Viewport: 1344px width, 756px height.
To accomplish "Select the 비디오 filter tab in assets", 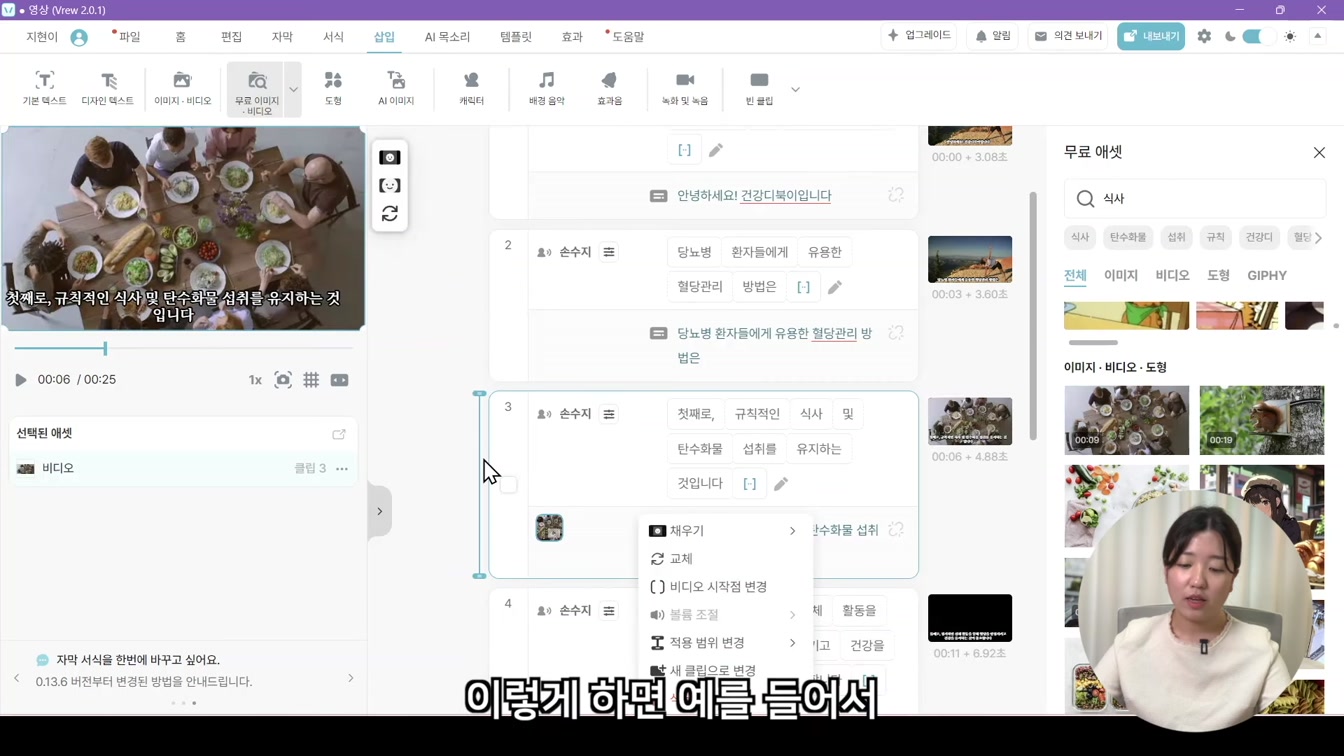I will [1172, 276].
